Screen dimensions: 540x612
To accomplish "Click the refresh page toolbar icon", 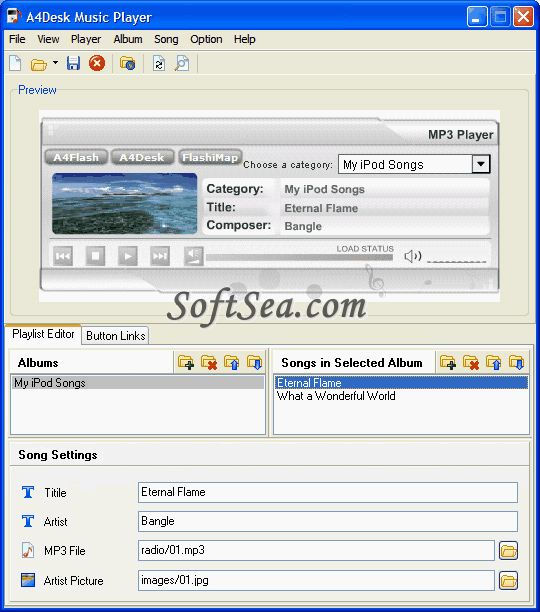I will [x=159, y=64].
